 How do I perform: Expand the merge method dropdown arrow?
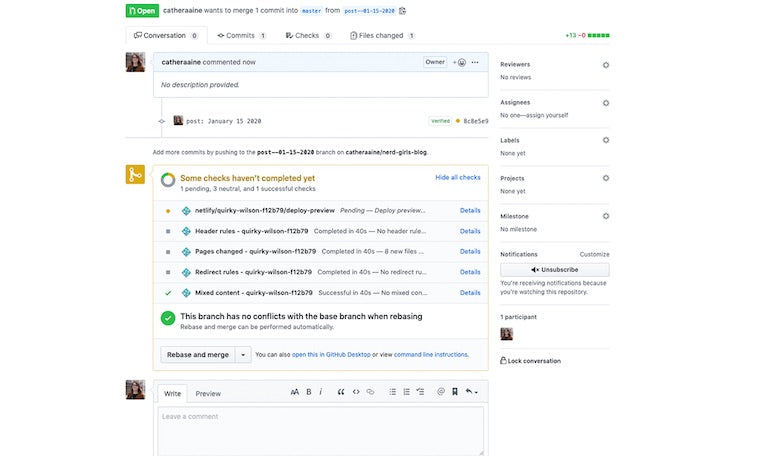(x=243, y=354)
